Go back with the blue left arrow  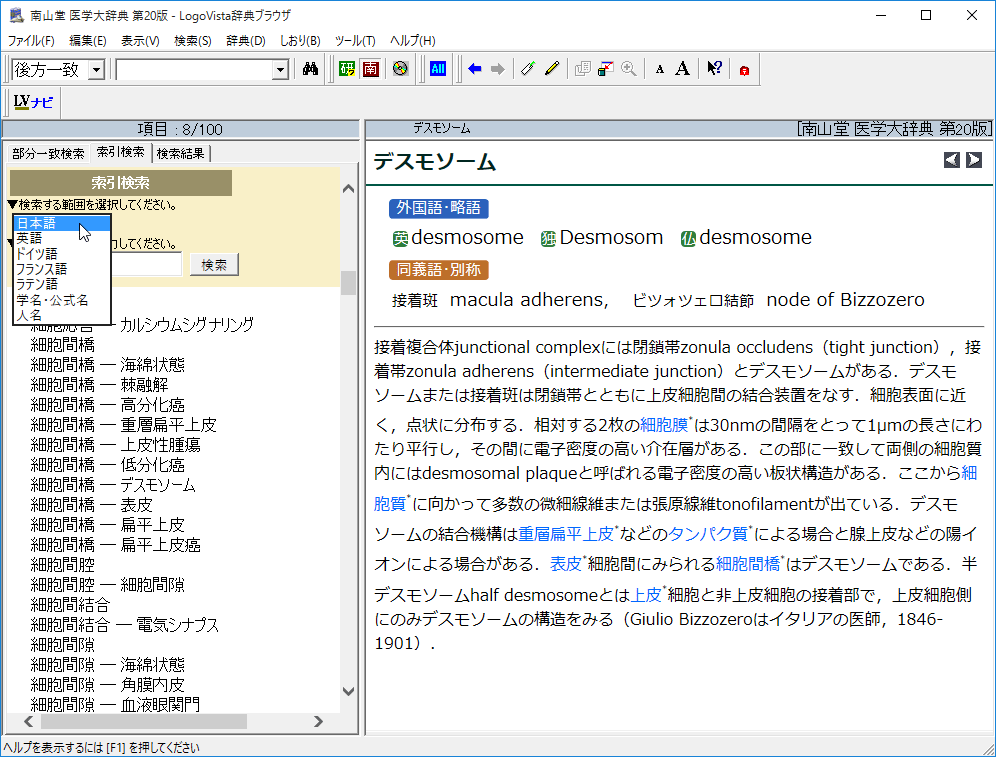coord(474,69)
